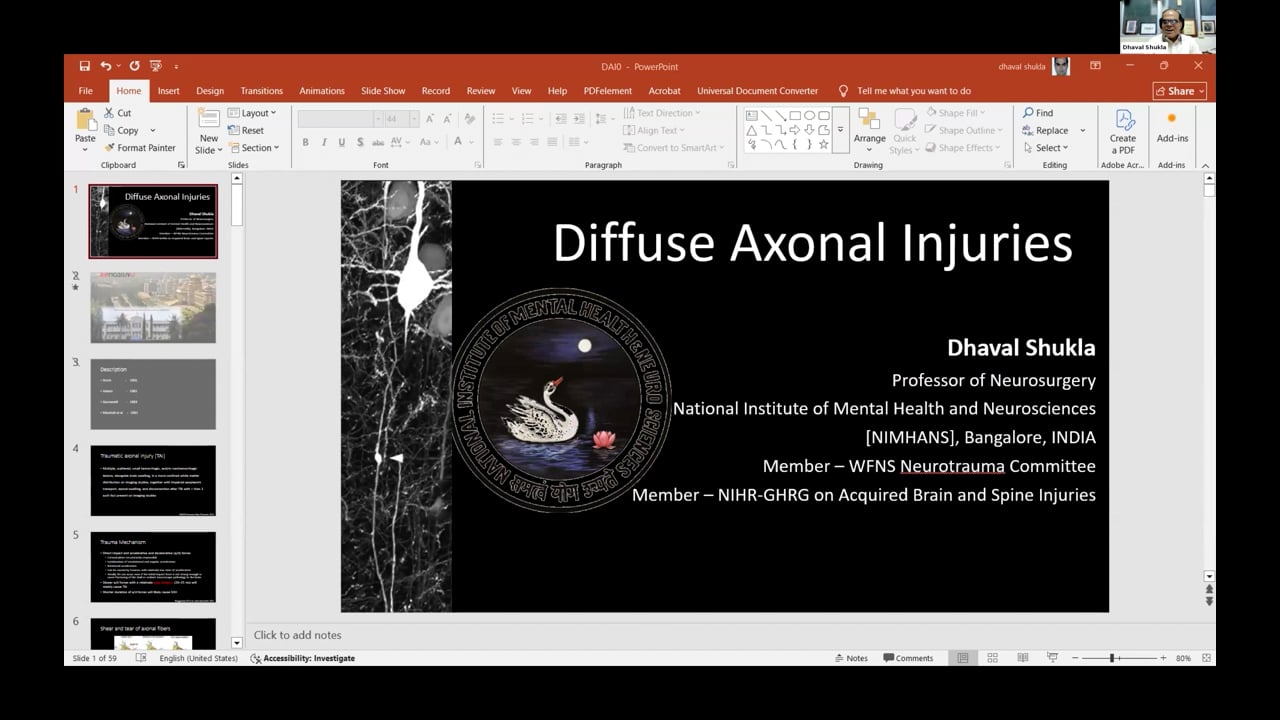The width and height of the screenshot is (1280, 720).
Task: Open Comments pane from status bar
Action: point(908,658)
